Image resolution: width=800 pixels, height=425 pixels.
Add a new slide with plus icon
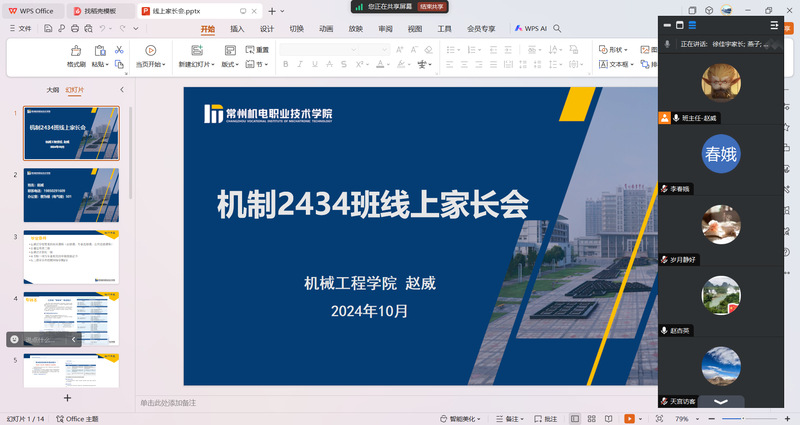[68, 397]
